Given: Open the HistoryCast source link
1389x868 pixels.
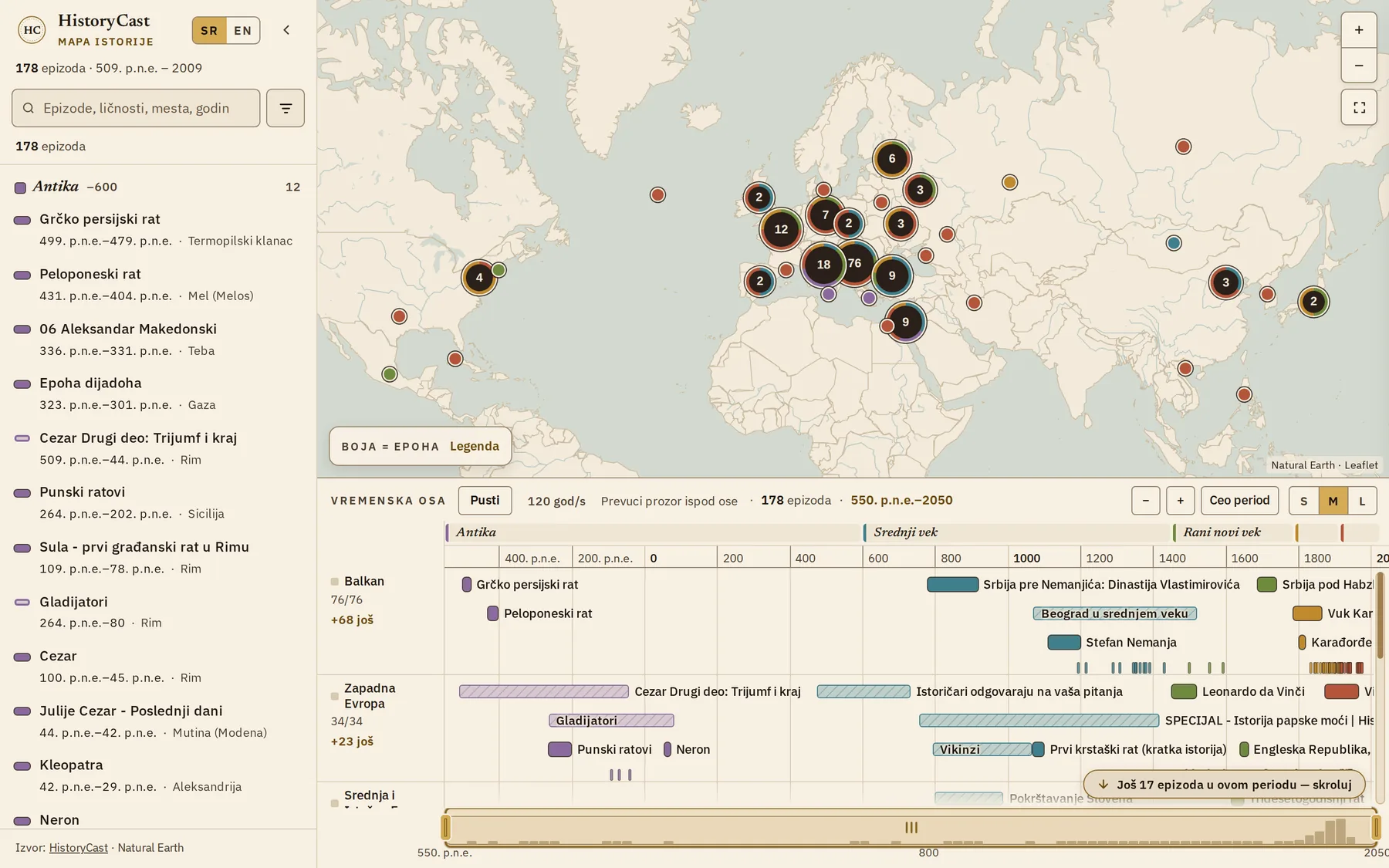Looking at the screenshot, I should pos(79,848).
